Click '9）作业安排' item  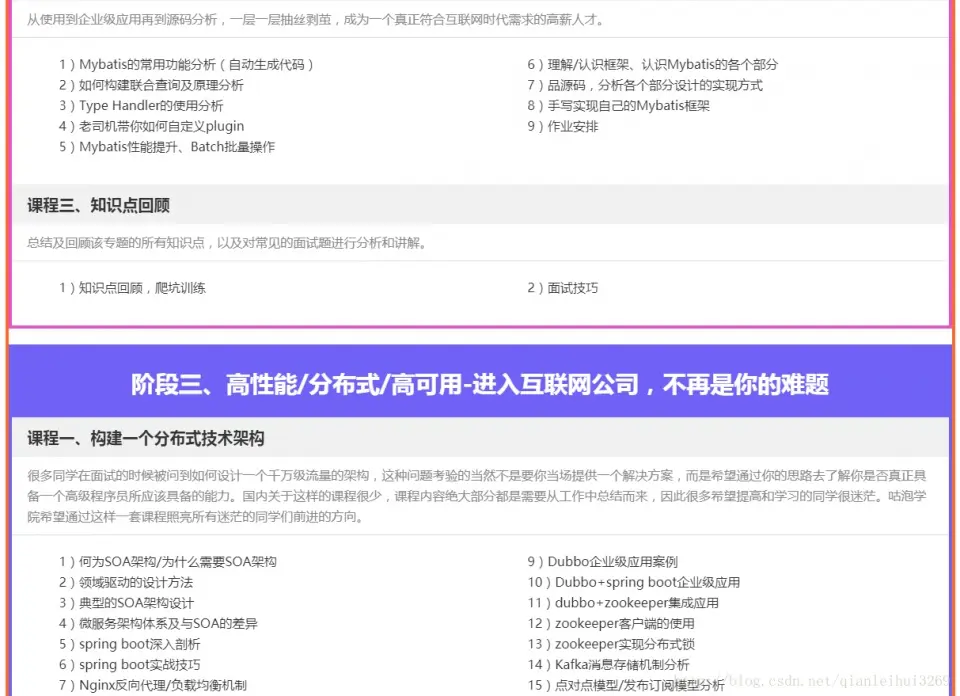(563, 126)
